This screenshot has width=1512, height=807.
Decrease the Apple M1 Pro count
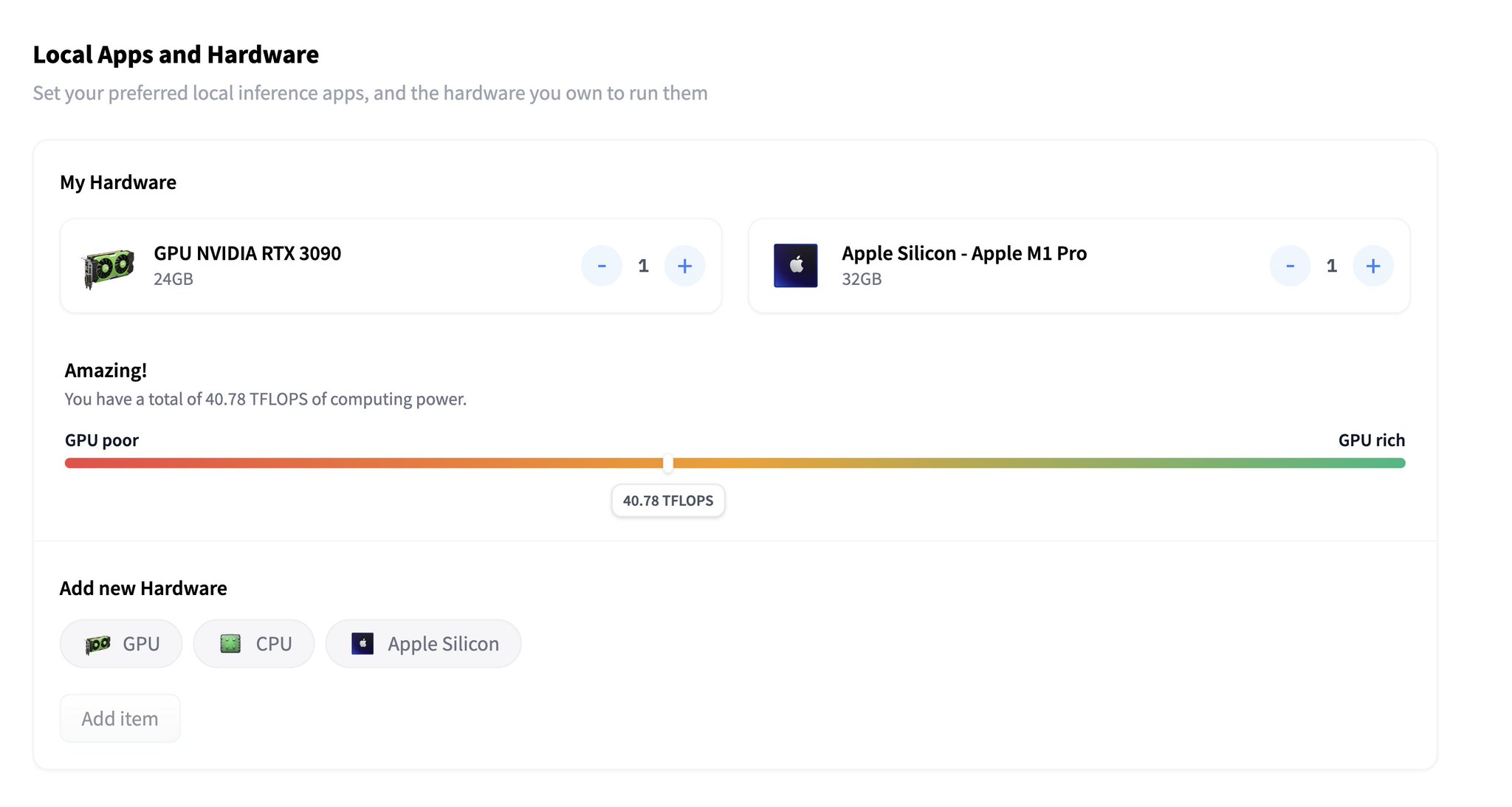coord(1290,266)
